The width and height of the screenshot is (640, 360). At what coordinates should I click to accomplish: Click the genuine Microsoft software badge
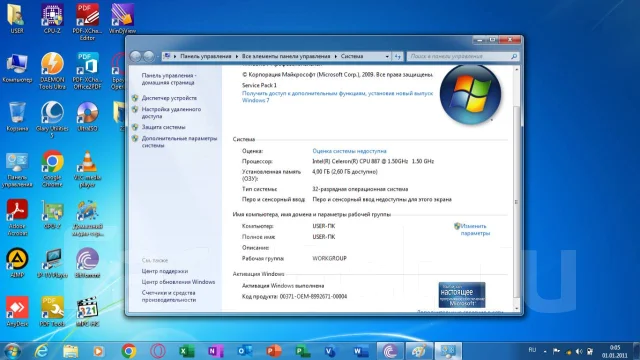462,295
